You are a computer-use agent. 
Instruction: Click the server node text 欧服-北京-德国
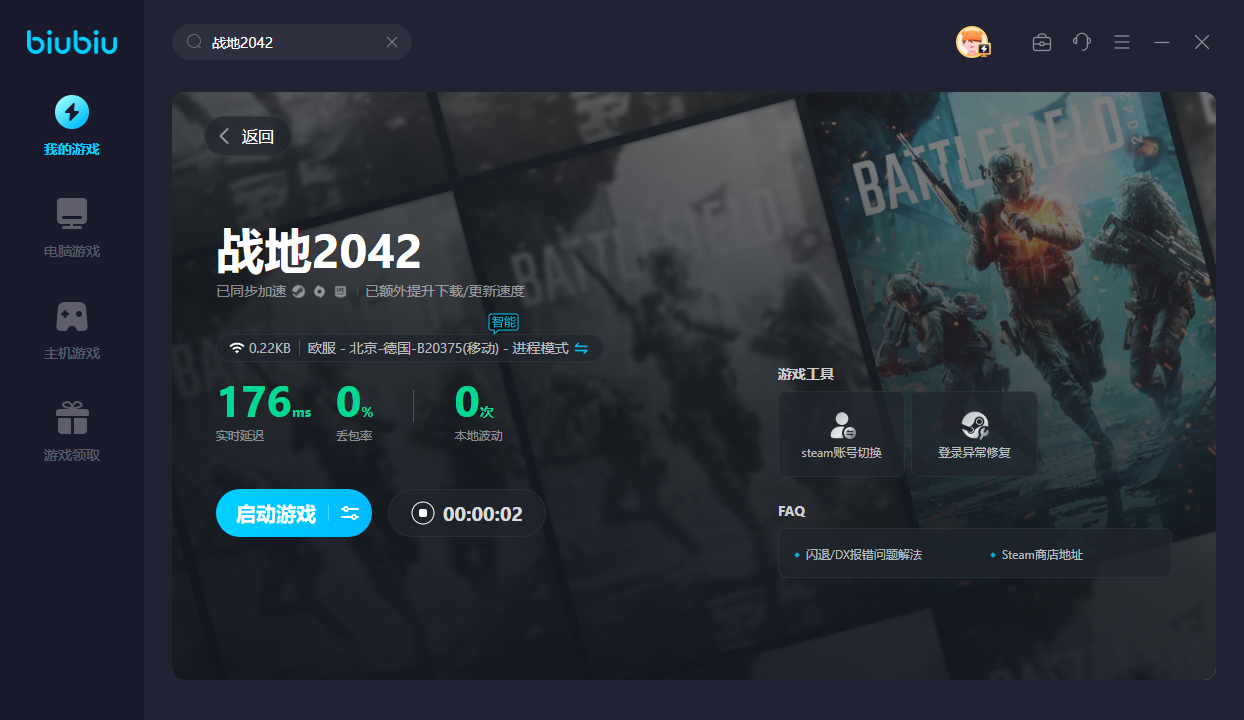[437, 348]
